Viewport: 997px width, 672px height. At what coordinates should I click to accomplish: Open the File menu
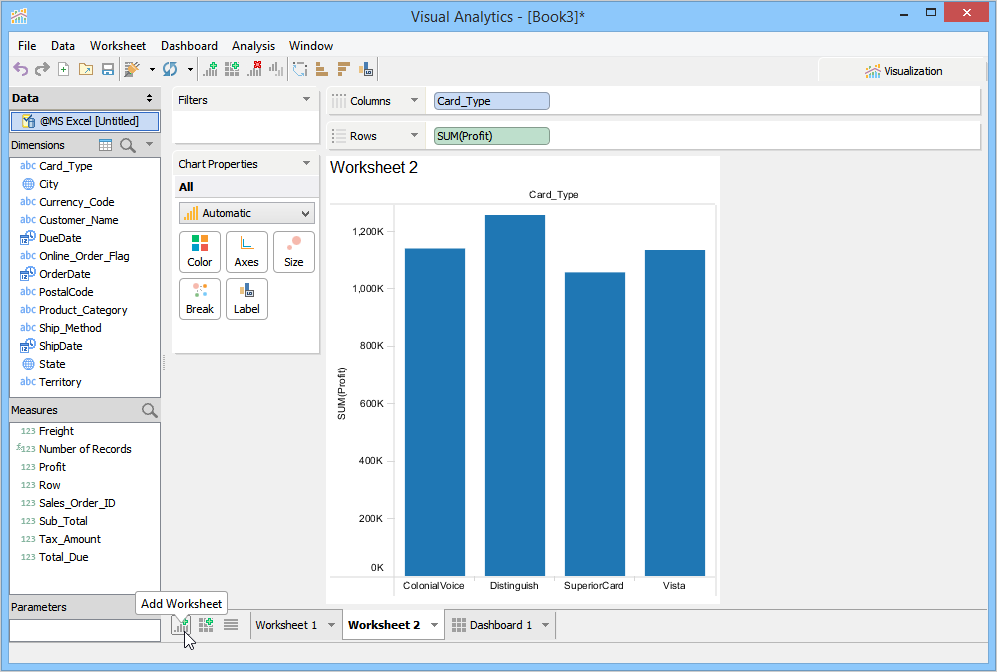click(x=27, y=46)
